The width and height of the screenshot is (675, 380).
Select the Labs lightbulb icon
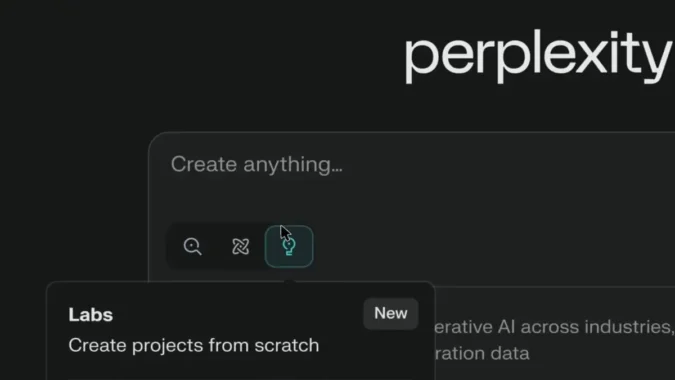pyautogui.click(x=288, y=247)
